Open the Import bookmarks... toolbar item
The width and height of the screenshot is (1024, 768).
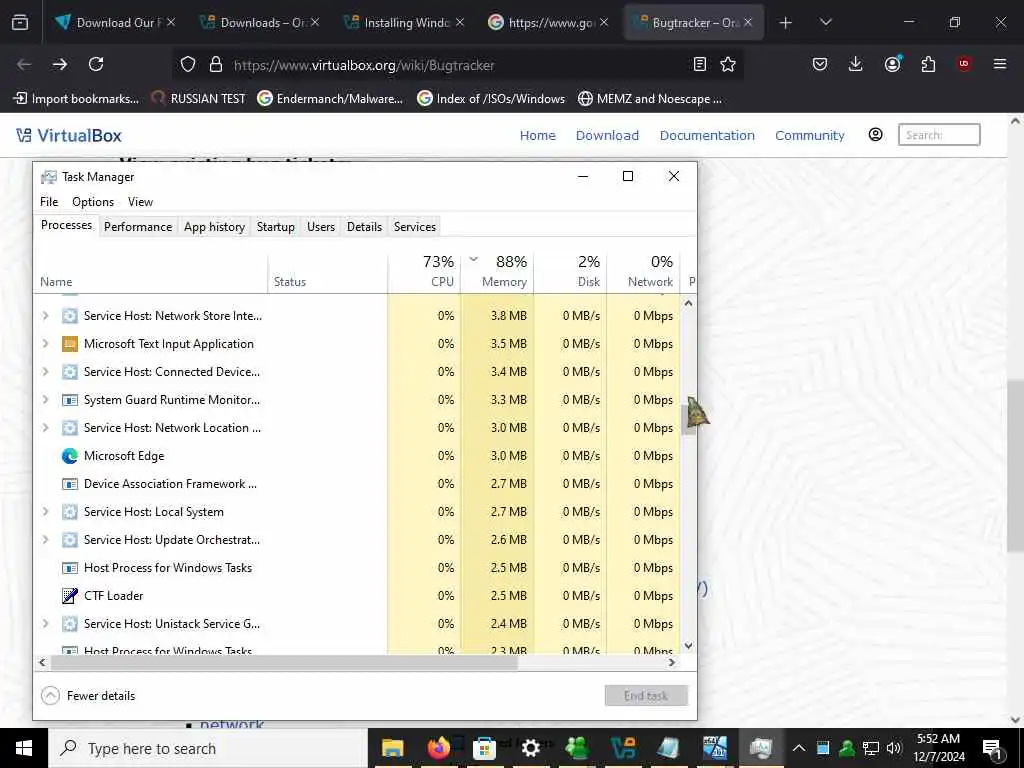tap(76, 99)
